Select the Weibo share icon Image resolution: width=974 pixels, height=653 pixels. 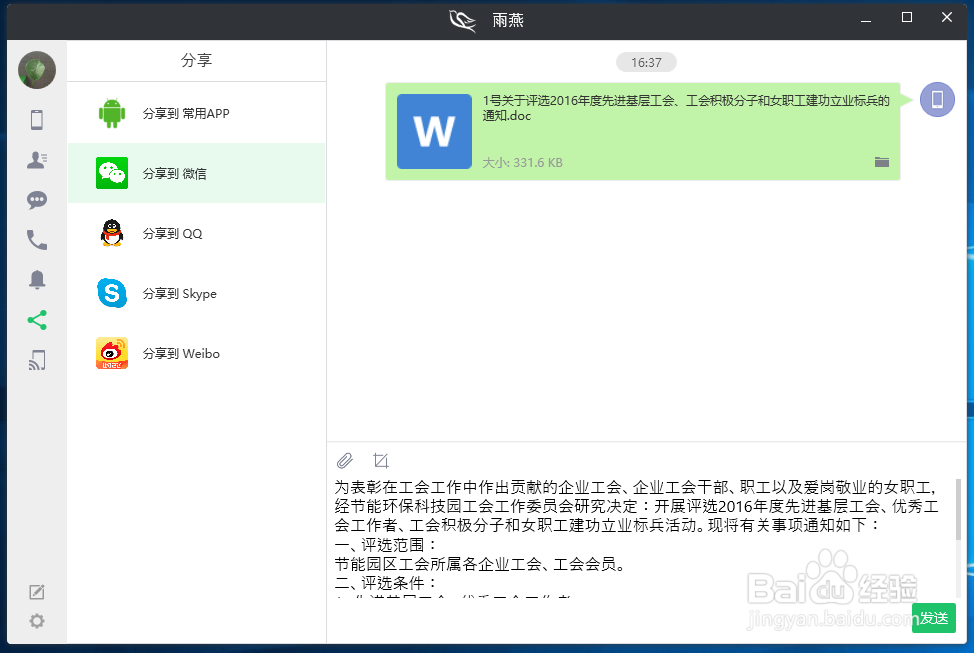[x=111, y=352]
